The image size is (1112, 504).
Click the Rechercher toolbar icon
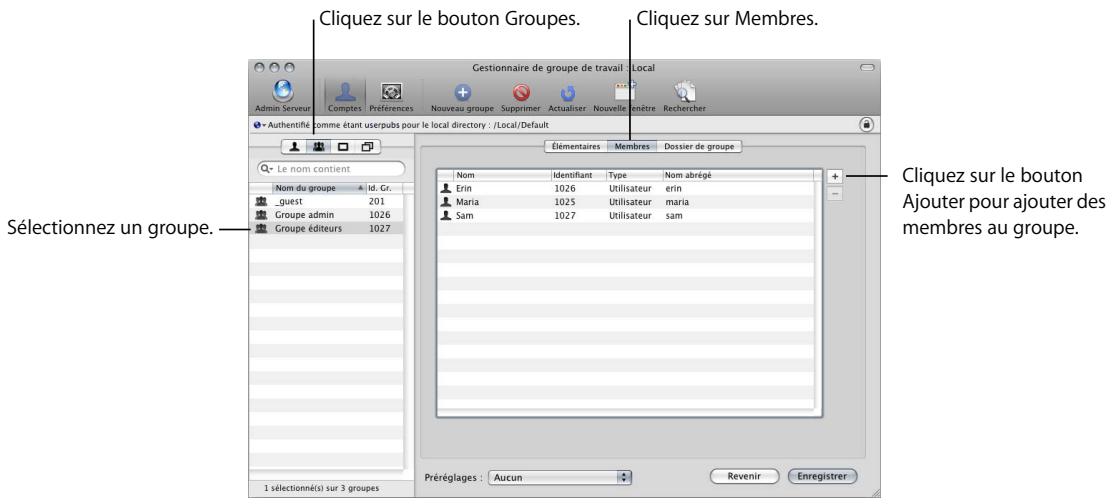tap(684, 96)
